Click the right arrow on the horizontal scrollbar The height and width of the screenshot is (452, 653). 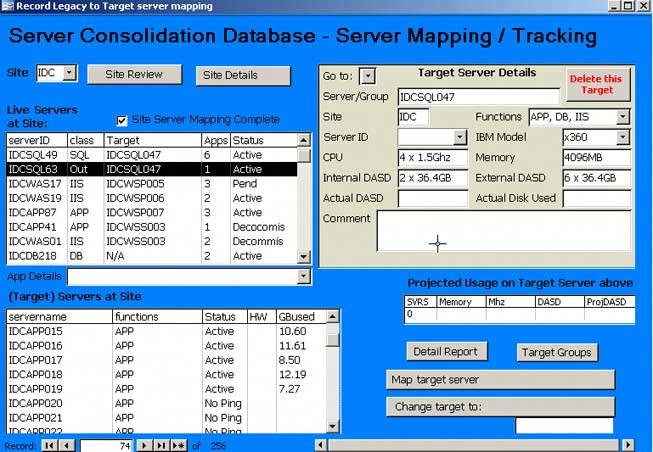(x=627, y=444)
